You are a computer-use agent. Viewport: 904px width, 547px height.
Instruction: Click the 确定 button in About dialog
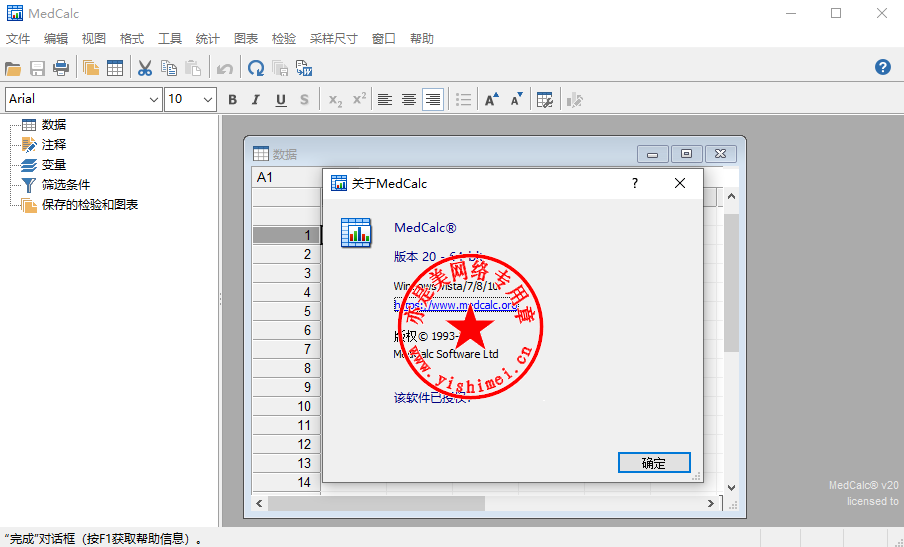(654, 463)
